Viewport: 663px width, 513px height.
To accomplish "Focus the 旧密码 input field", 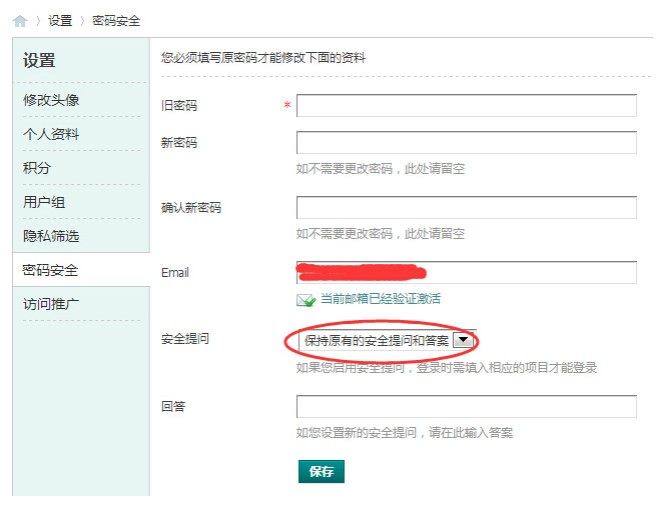I will (x=466, y=105).
